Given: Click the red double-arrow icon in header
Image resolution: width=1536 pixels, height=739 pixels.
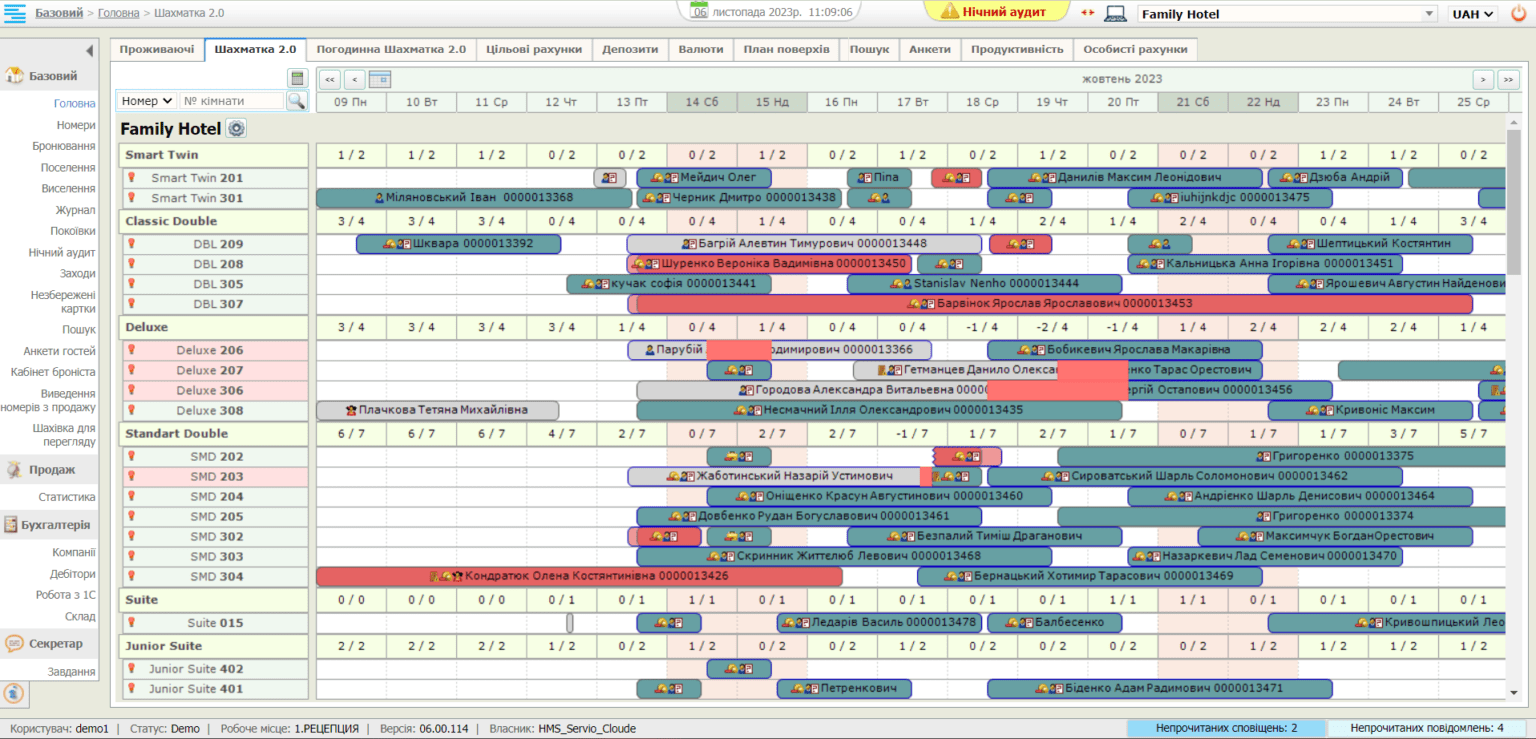Looking at the screenshot, I should point(1088,14).
